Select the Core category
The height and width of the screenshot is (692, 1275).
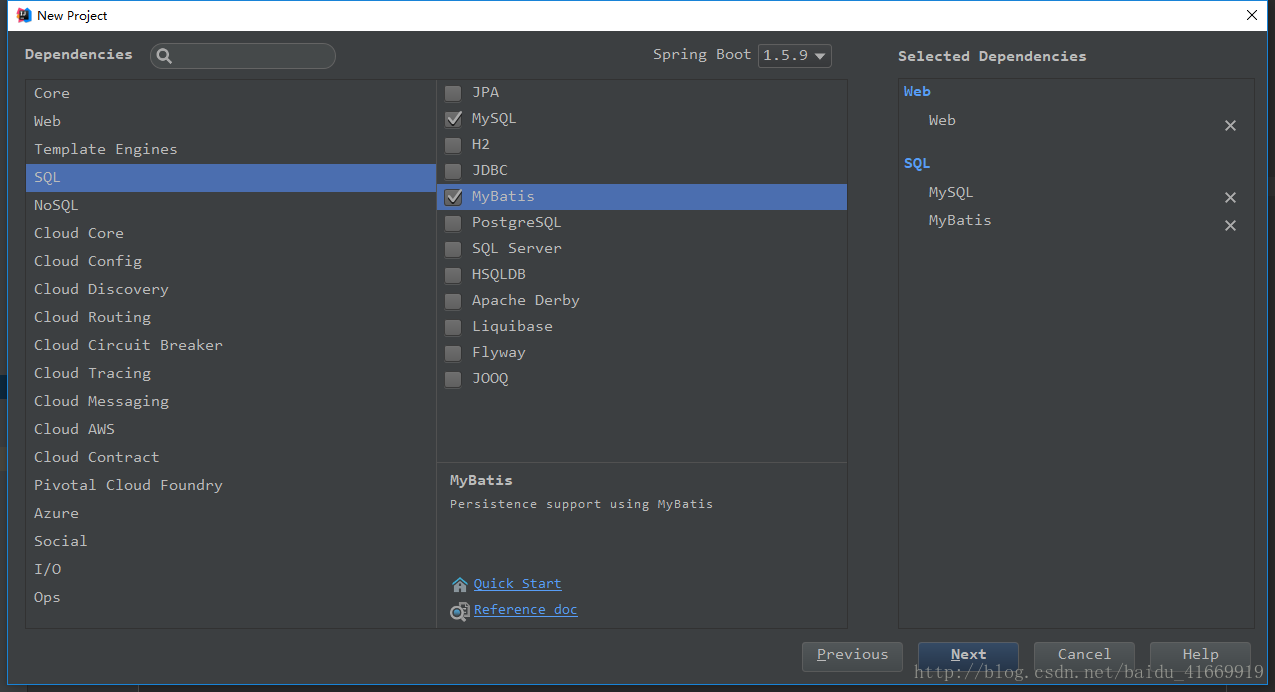[x=231, y=93]
